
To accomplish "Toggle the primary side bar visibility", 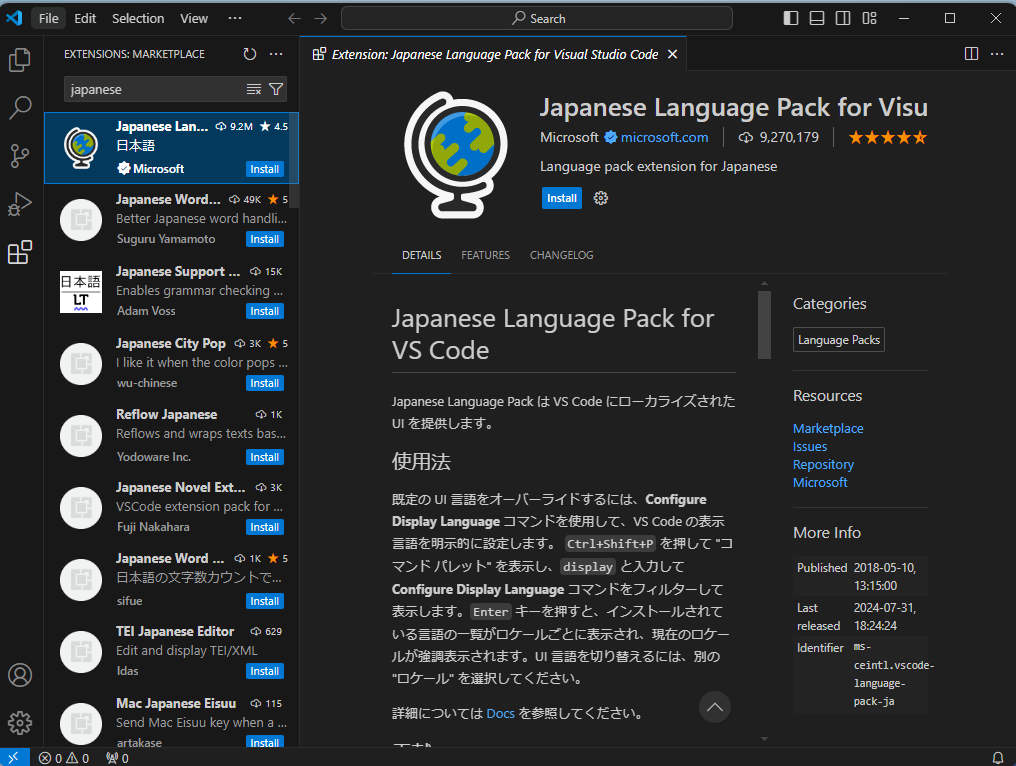I will click(790, 18).
